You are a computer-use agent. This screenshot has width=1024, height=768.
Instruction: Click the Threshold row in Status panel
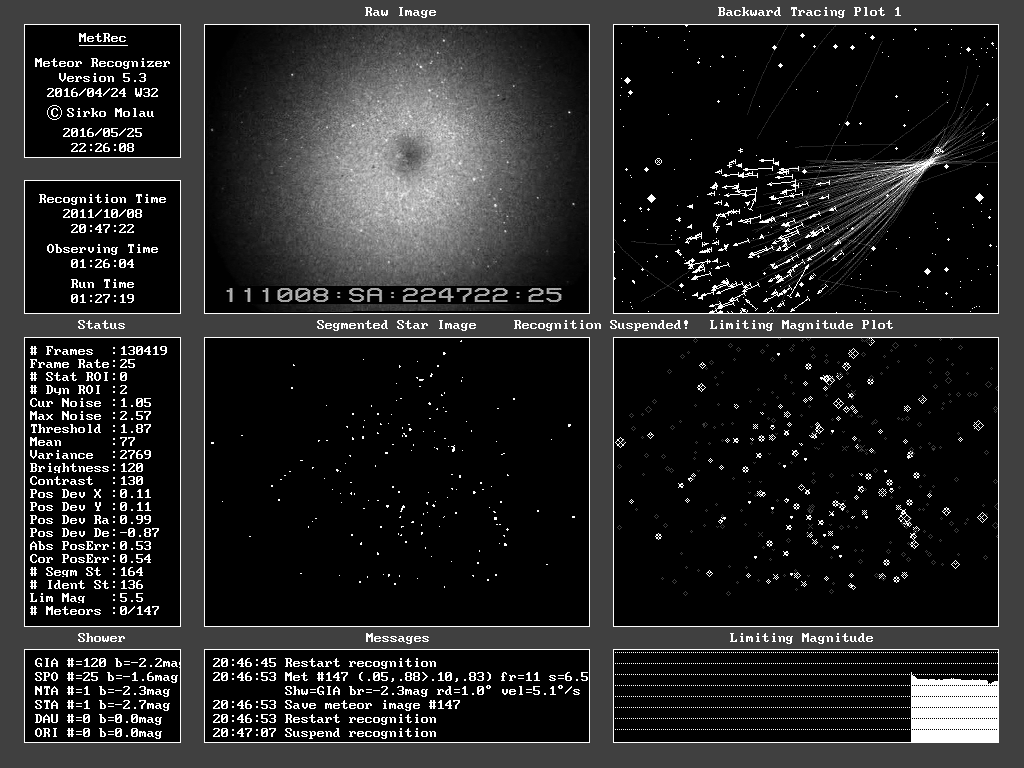pos(102,429)
